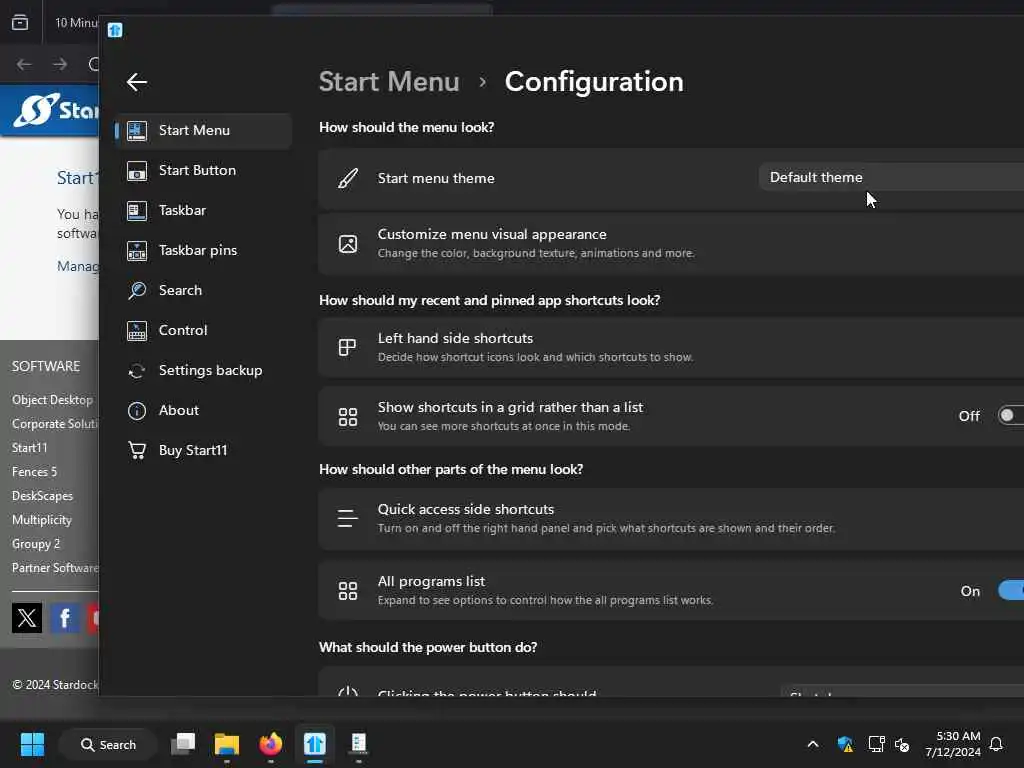
Task: Click the Left hand side shortcuts layout icon
Action: tap(347, 347)
